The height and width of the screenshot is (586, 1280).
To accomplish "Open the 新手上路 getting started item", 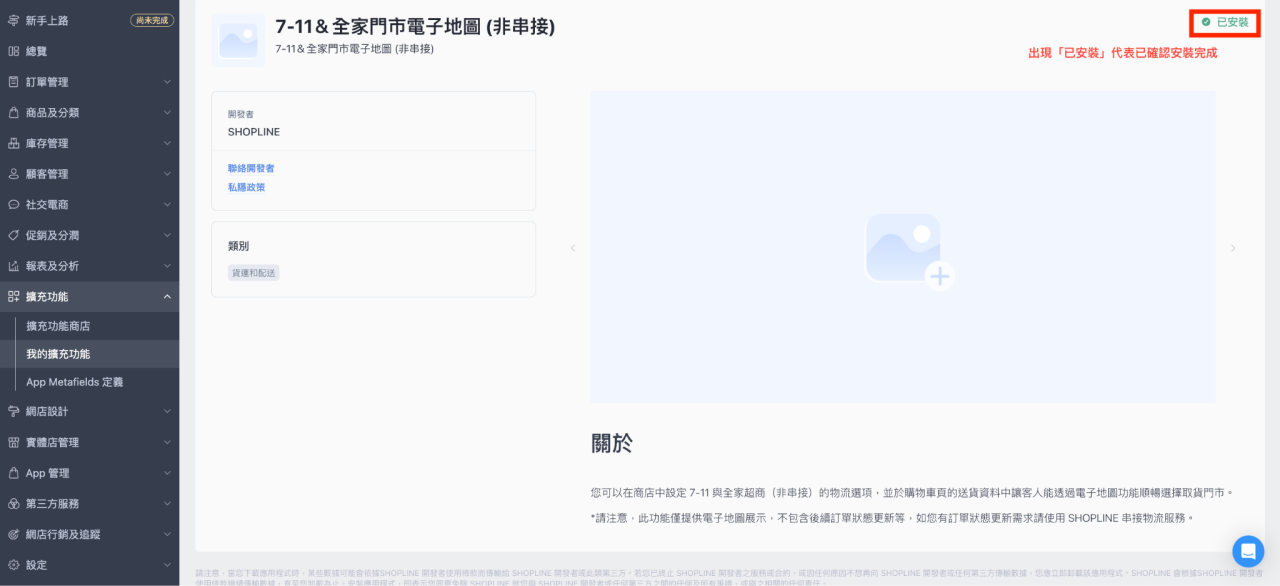I will click(x=89, y=20).
